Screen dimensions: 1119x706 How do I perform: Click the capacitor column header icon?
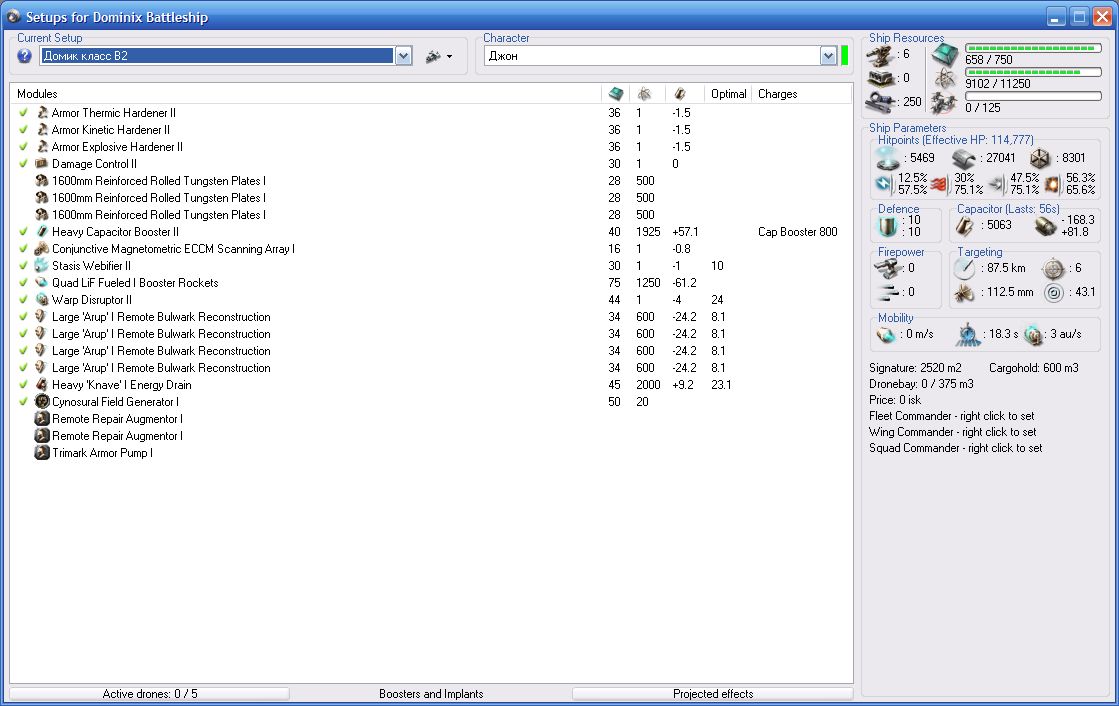[680, 94]
